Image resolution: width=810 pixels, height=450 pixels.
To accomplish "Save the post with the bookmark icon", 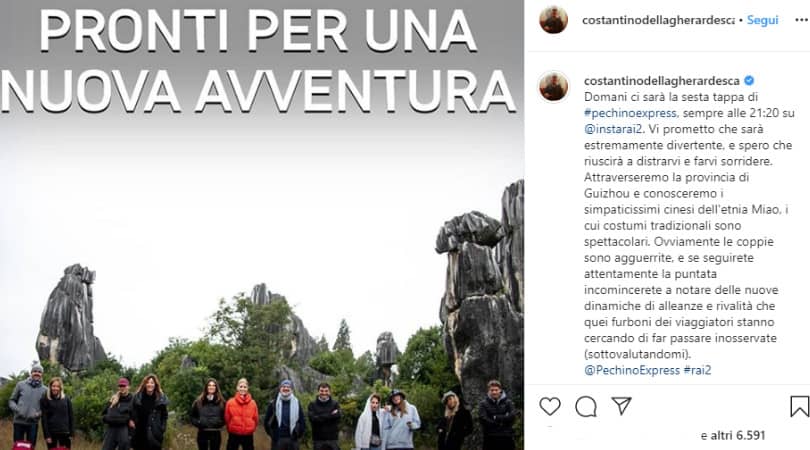I will click(x=799, y=406).
